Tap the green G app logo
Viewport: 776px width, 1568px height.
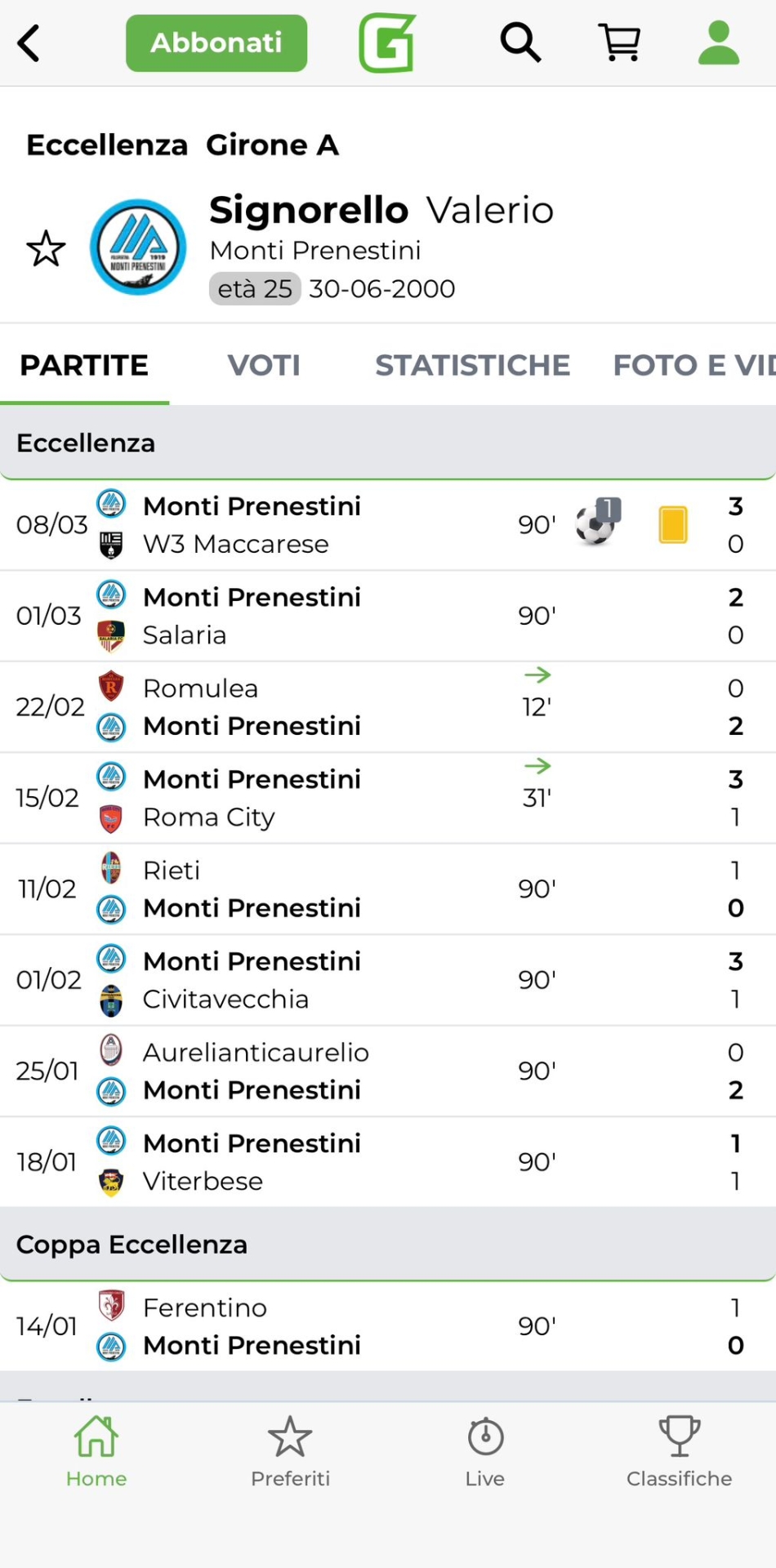coord(387,43)
